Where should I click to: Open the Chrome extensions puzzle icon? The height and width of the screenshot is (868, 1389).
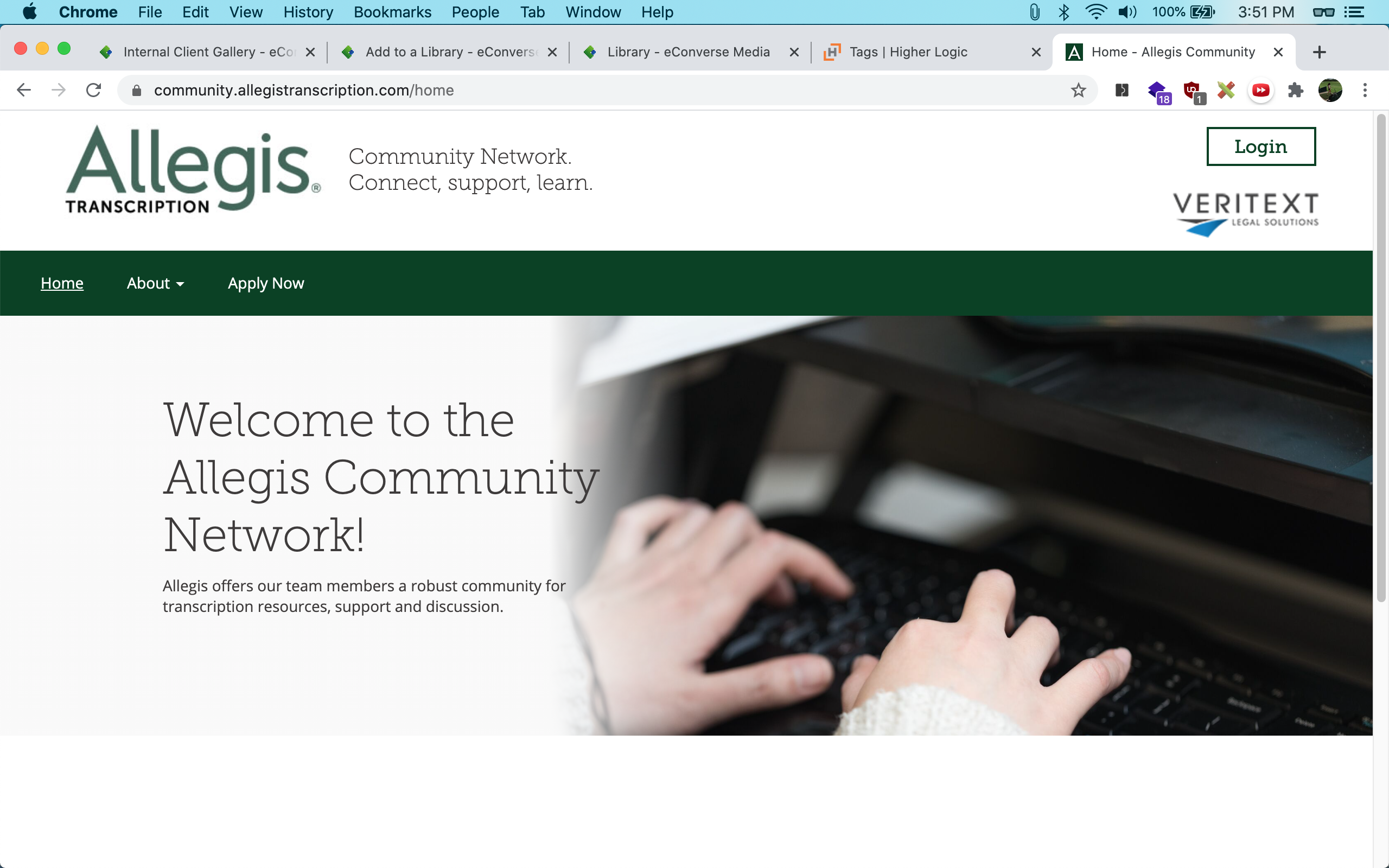click(1296, 90)
